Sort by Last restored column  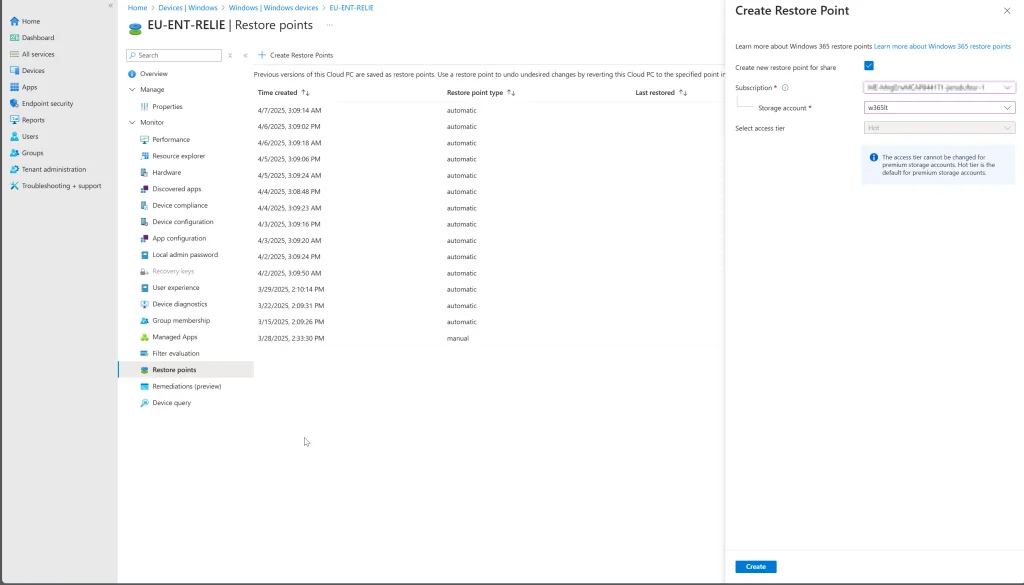(661, 93)
